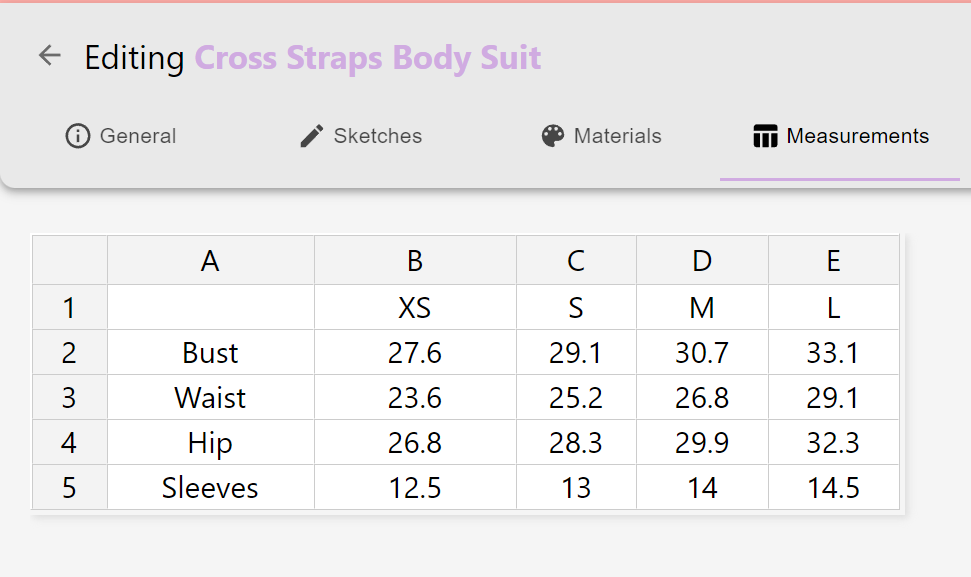Image resolution: width=971 pixels, height=577 pixels.
Task: Click the Measurements table icon
Action: point(765,136)
